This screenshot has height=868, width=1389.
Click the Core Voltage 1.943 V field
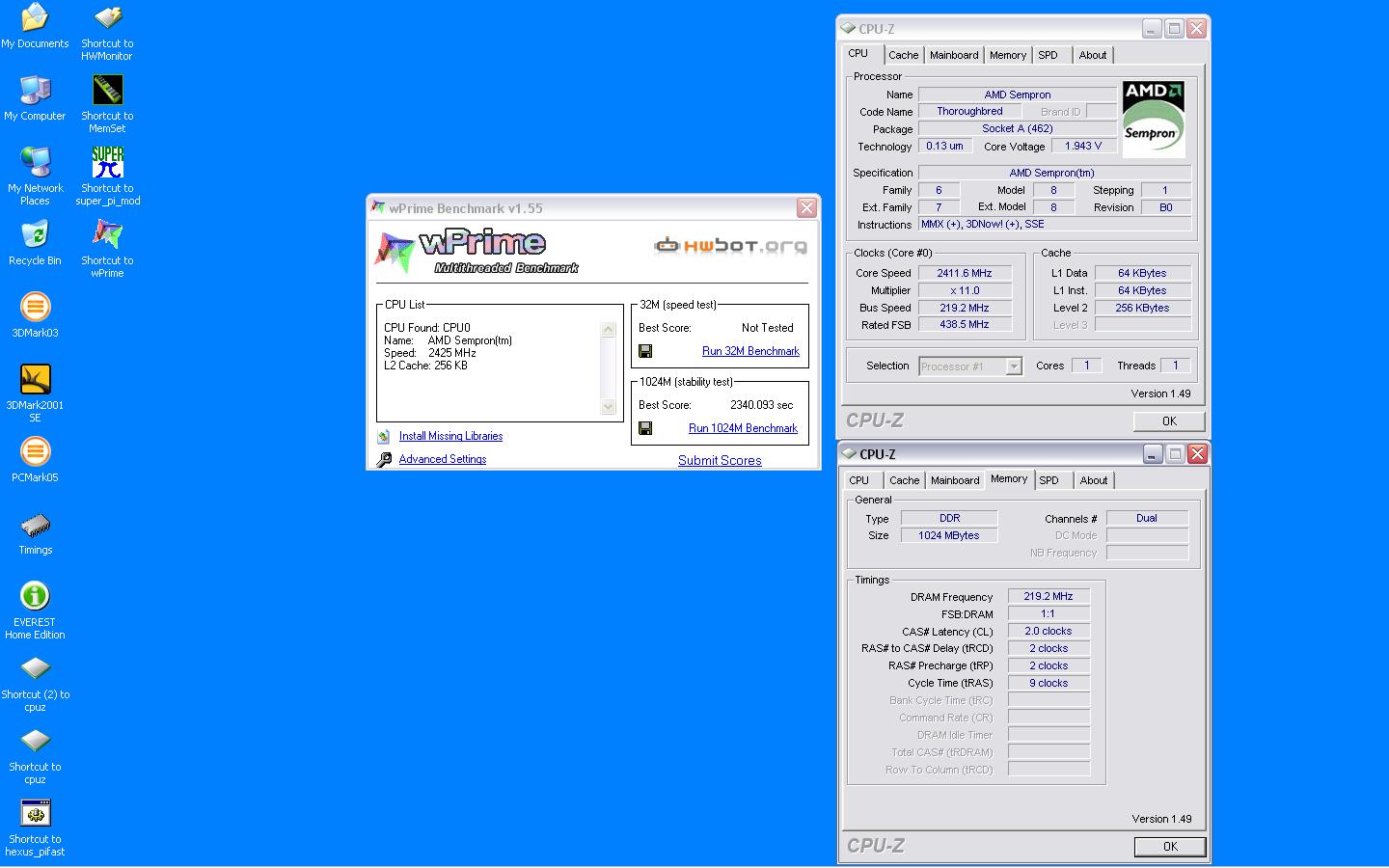click(x=1082, y=146)
